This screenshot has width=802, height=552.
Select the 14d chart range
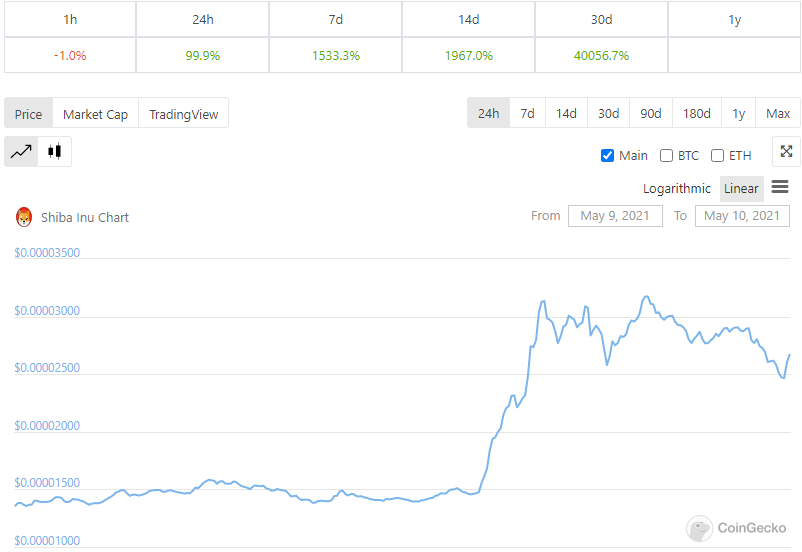point(566,113)
